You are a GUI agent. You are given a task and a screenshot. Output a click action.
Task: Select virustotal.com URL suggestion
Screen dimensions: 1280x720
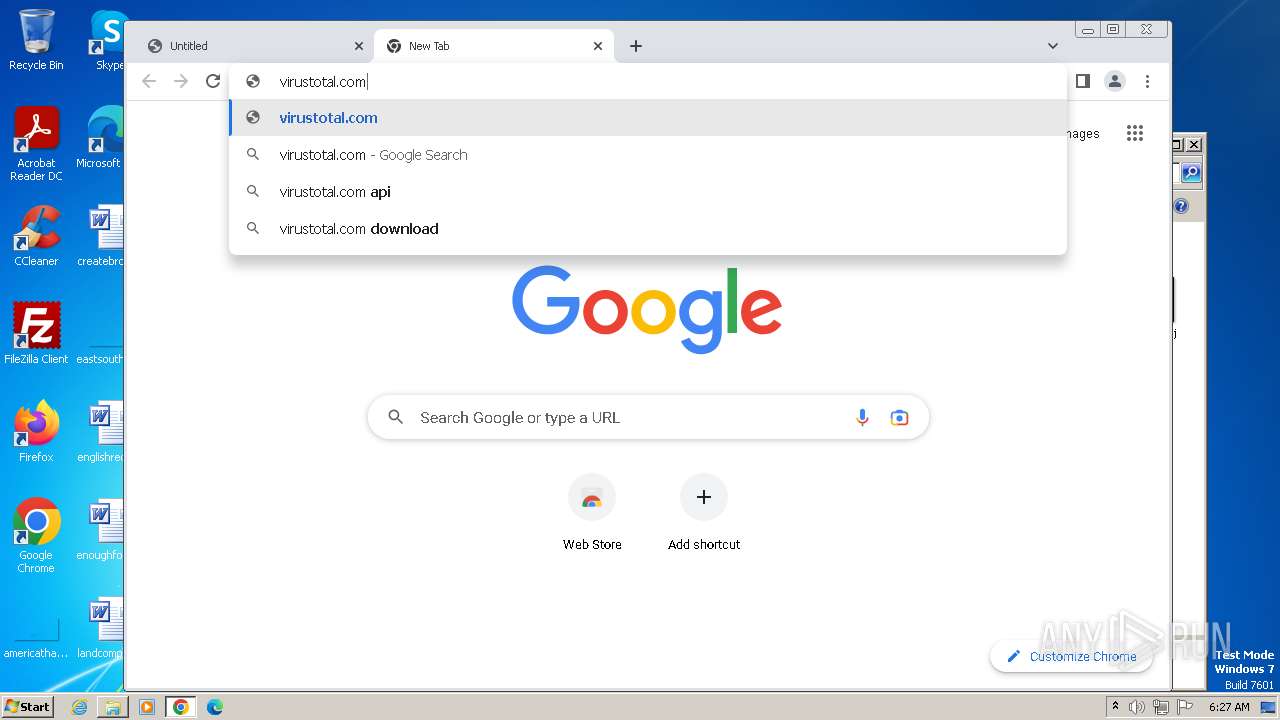coord(648,117)
